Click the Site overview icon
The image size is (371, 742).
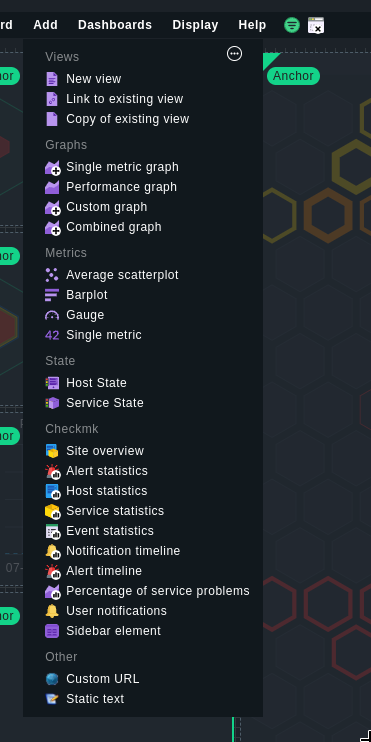click(x=52, y=451)
